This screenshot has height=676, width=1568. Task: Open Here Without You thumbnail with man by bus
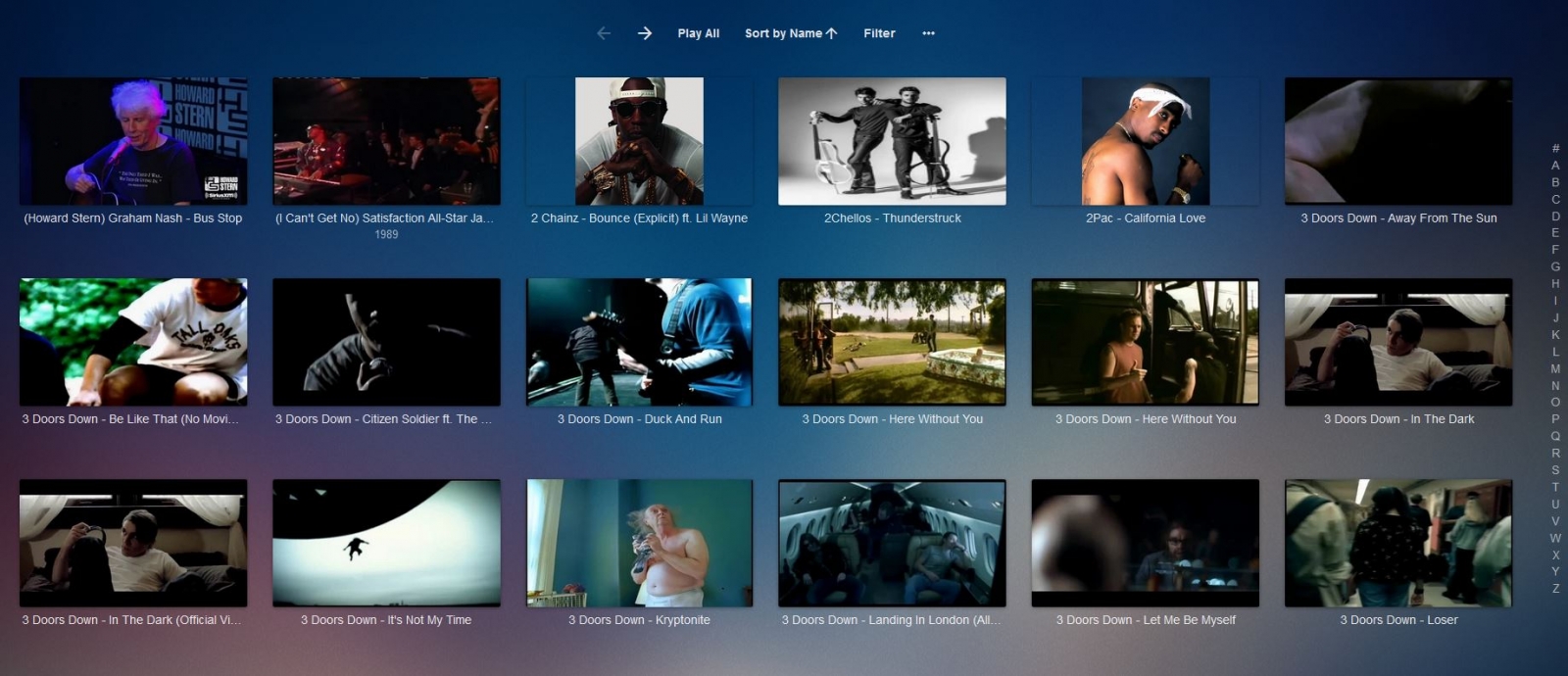(x=1146, y=342)
